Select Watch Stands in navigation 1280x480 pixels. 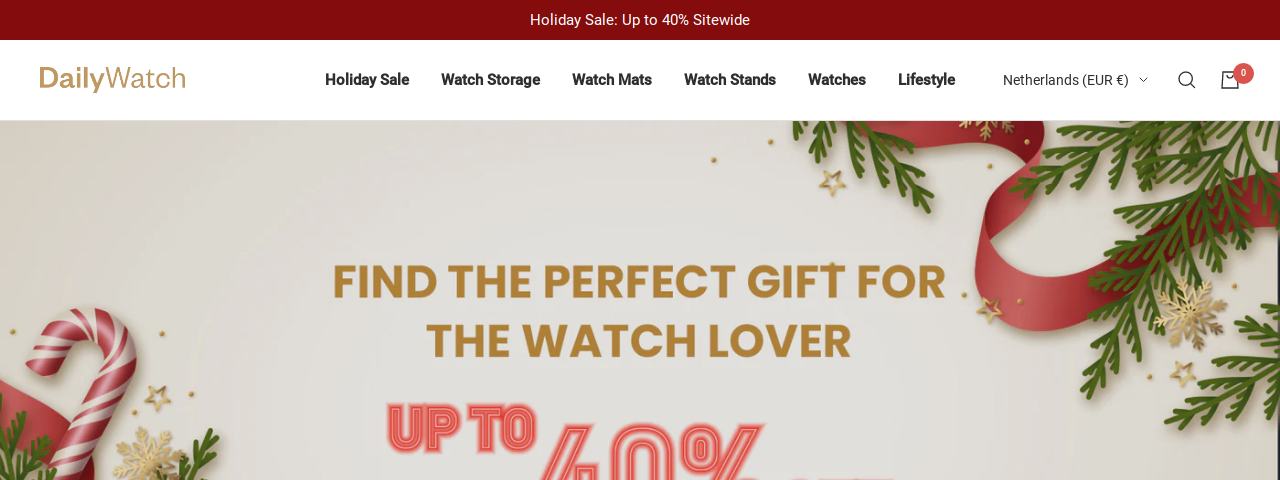coord(730,80)
